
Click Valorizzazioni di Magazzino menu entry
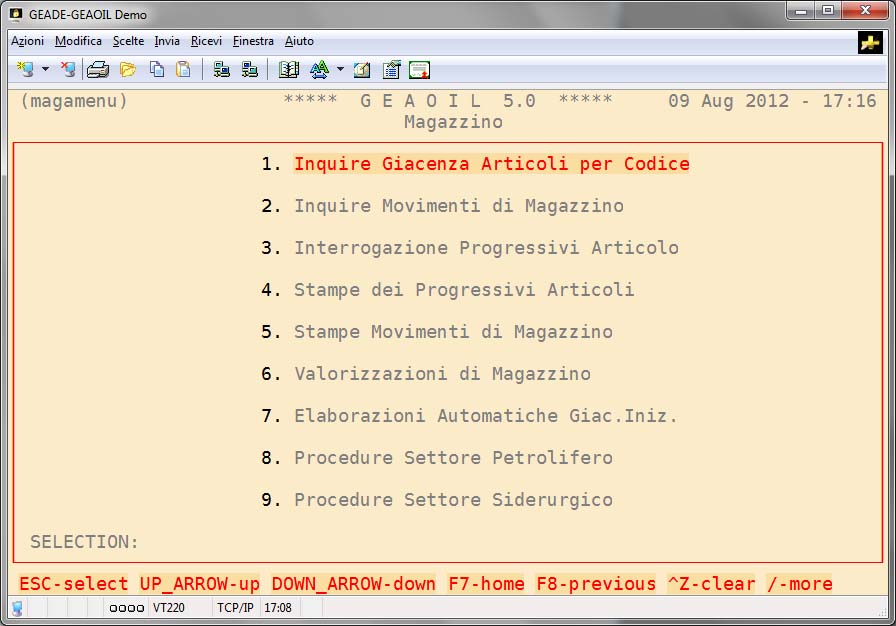coord(442,374)
